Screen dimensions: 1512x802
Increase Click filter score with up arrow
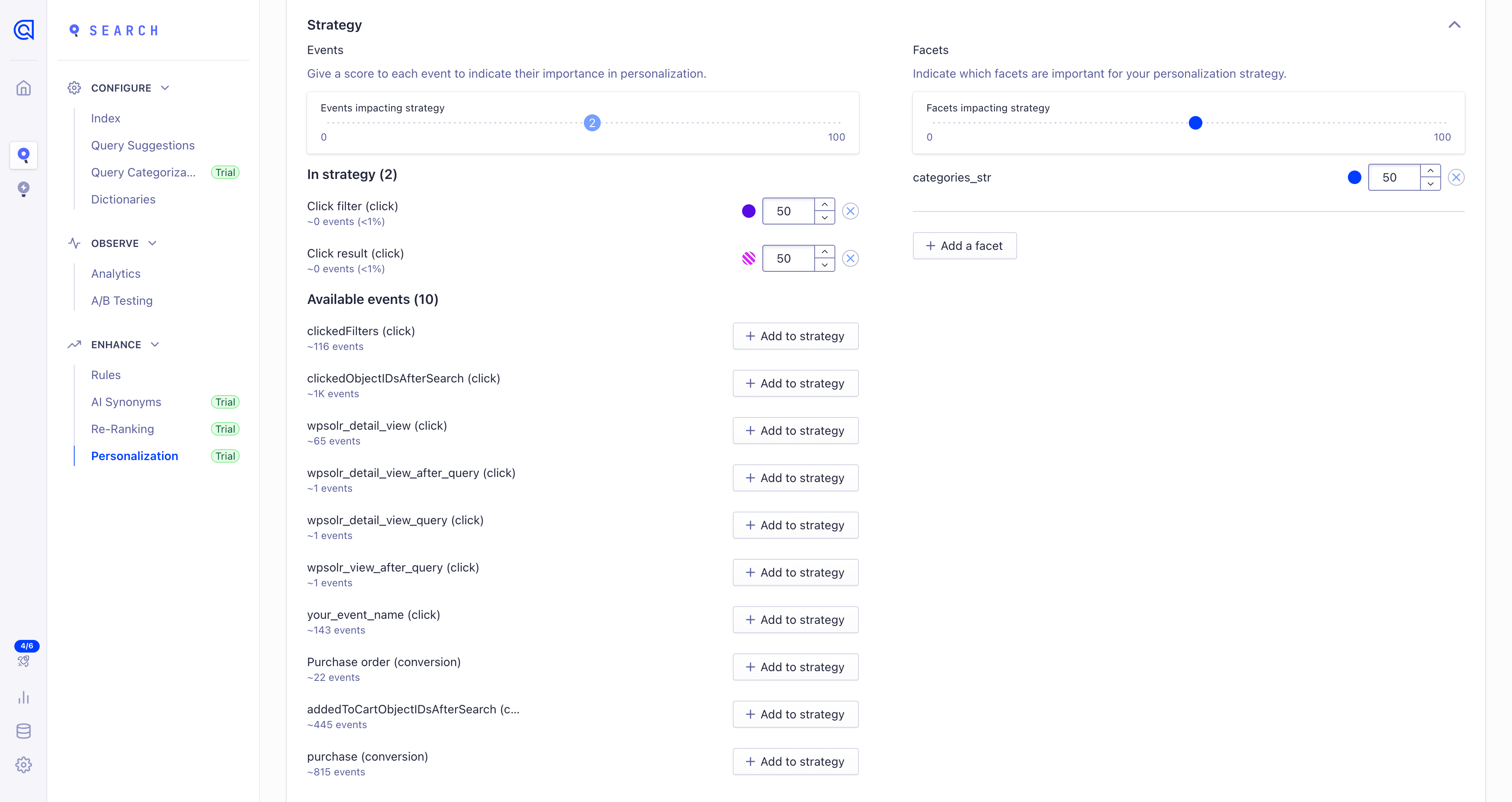(x=825, y=205)
